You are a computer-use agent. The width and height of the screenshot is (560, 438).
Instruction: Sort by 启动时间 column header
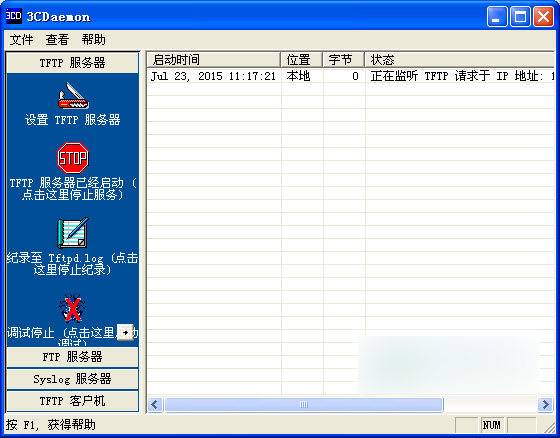(x=214, y=60)
